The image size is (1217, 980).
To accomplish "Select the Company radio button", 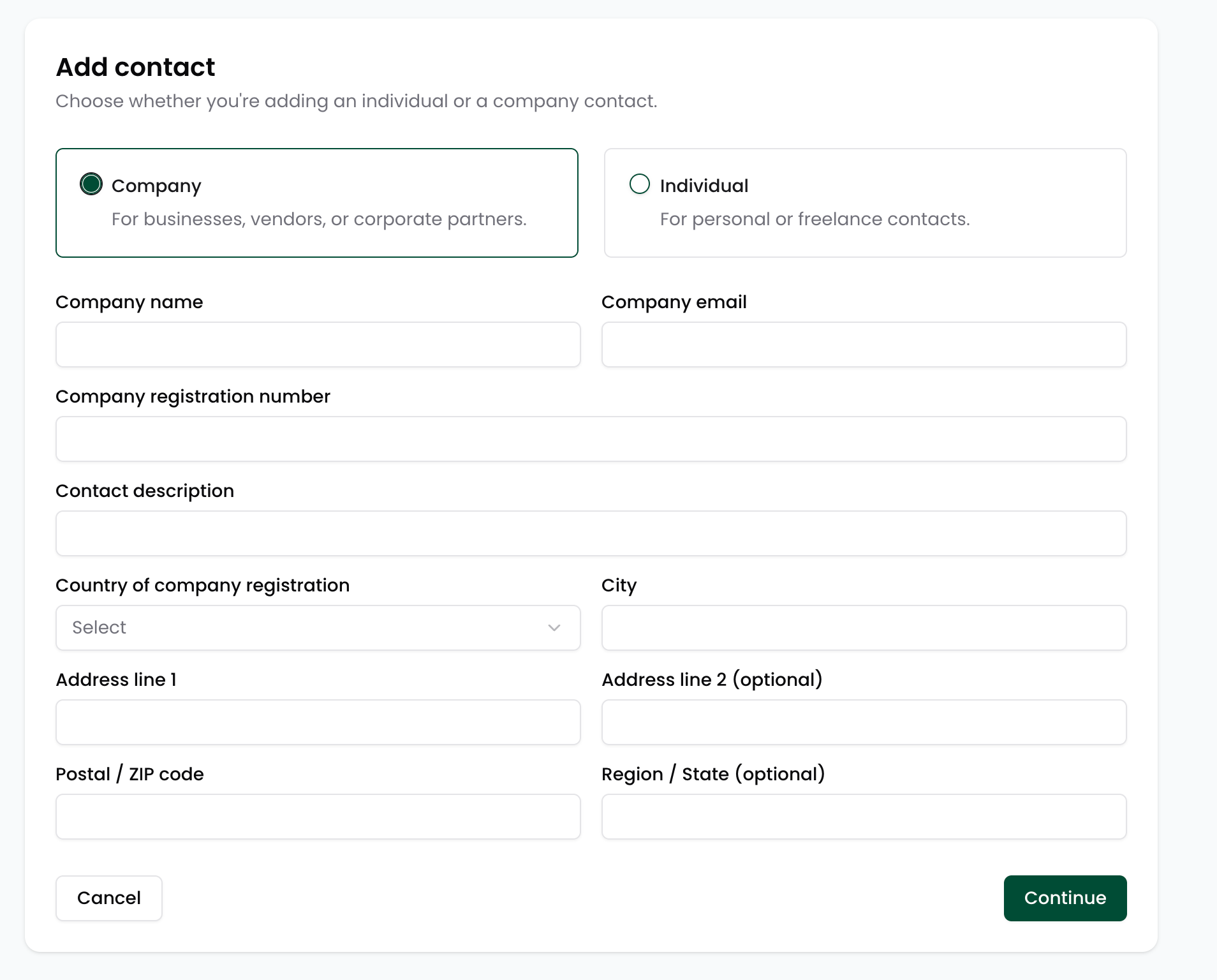I will [91, 184].
